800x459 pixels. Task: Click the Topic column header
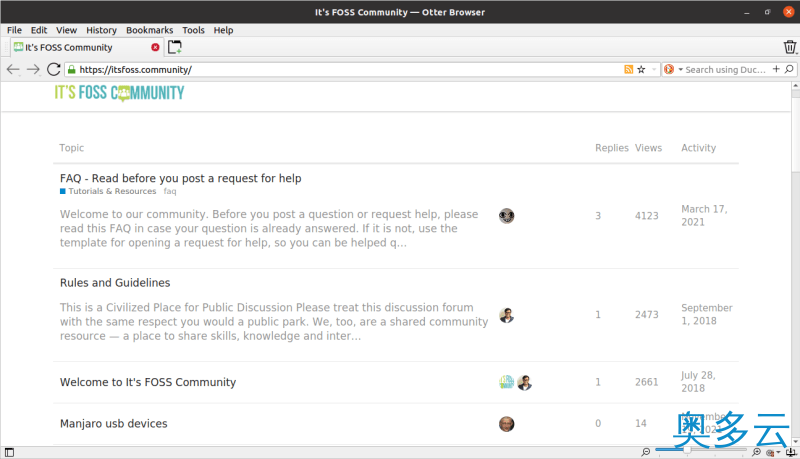click(71, 148)
